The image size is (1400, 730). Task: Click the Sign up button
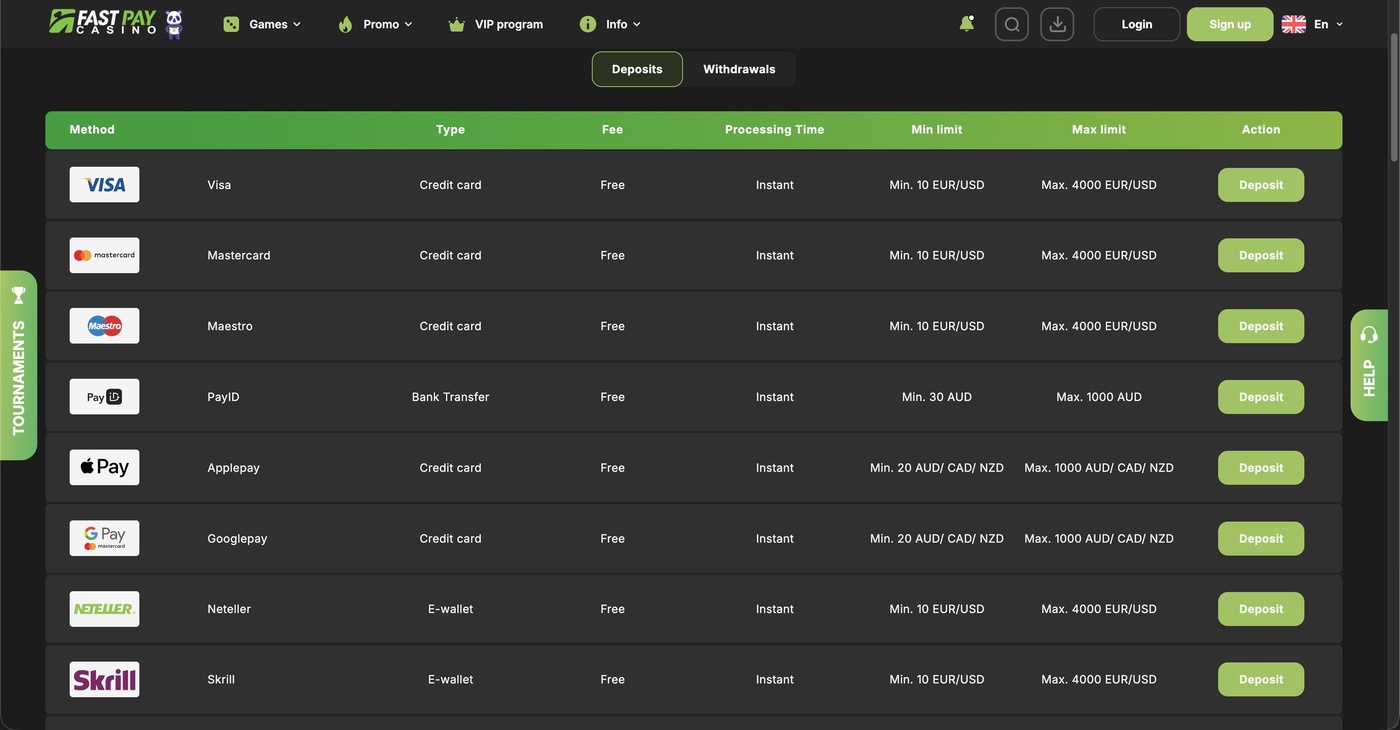[x=1230, y=24]
